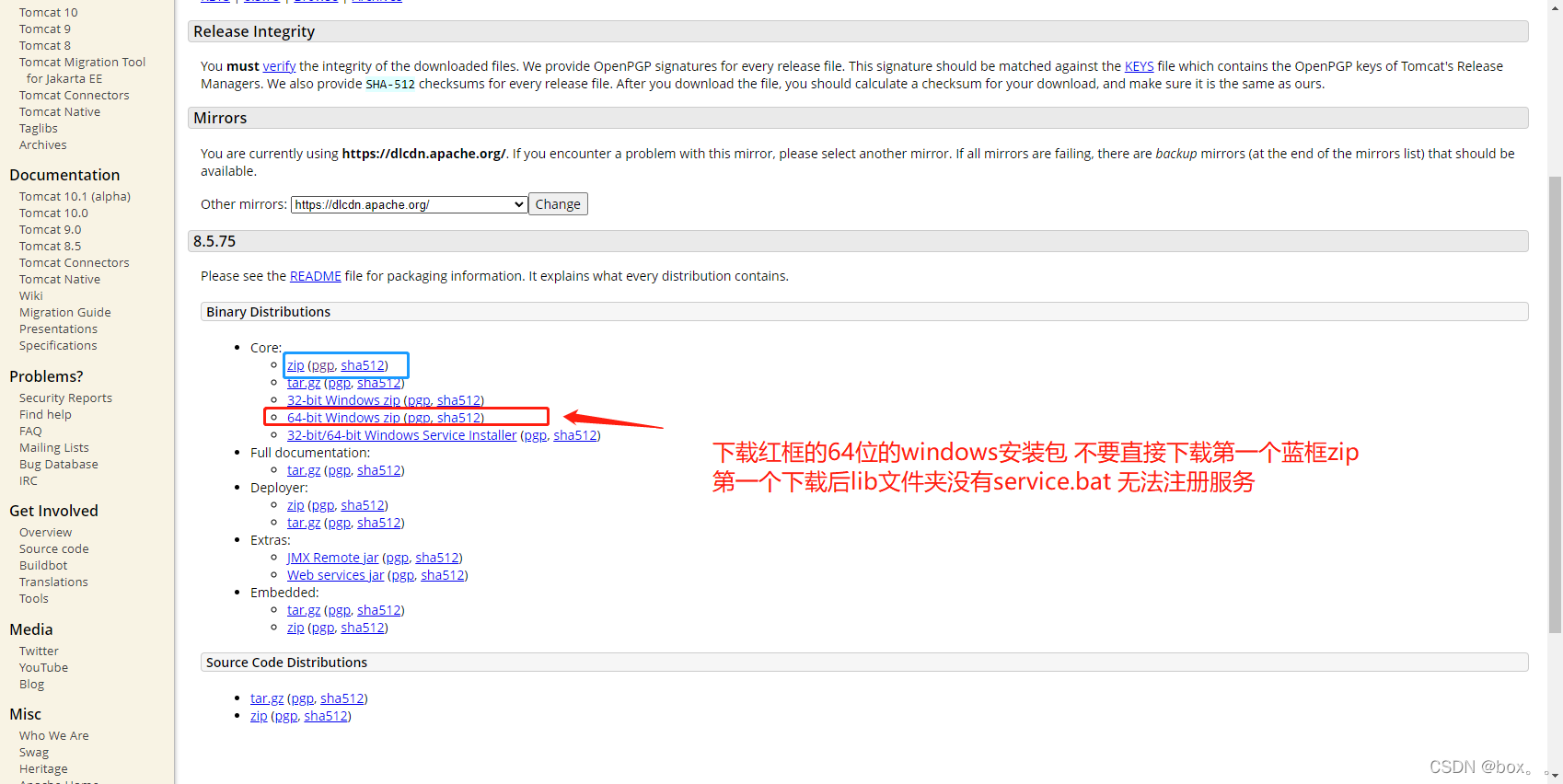Open Bug Database link
This screenshot has width=1563, height=784.
[59, 465]
